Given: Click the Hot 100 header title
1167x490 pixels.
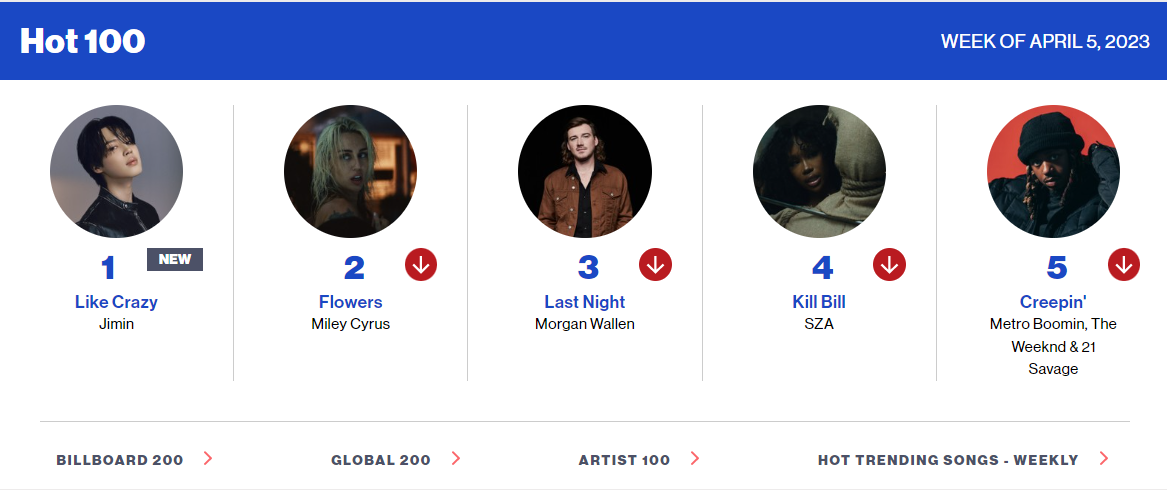Looking at the screenshot, I should pos(82,41).
